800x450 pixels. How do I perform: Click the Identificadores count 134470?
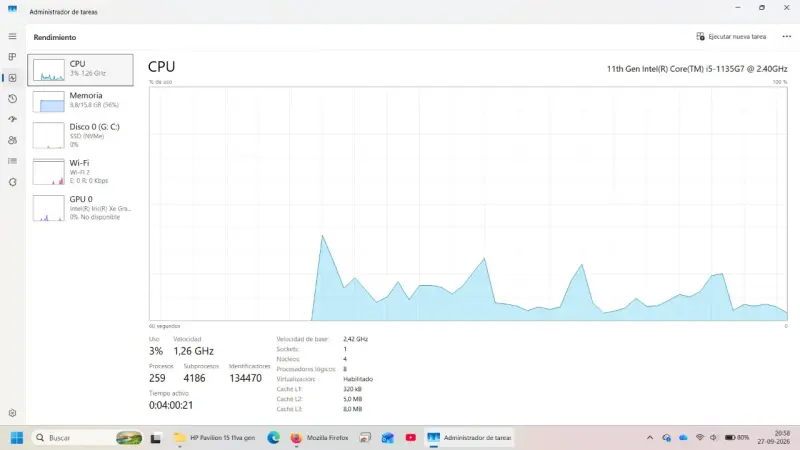click(245, 378)
